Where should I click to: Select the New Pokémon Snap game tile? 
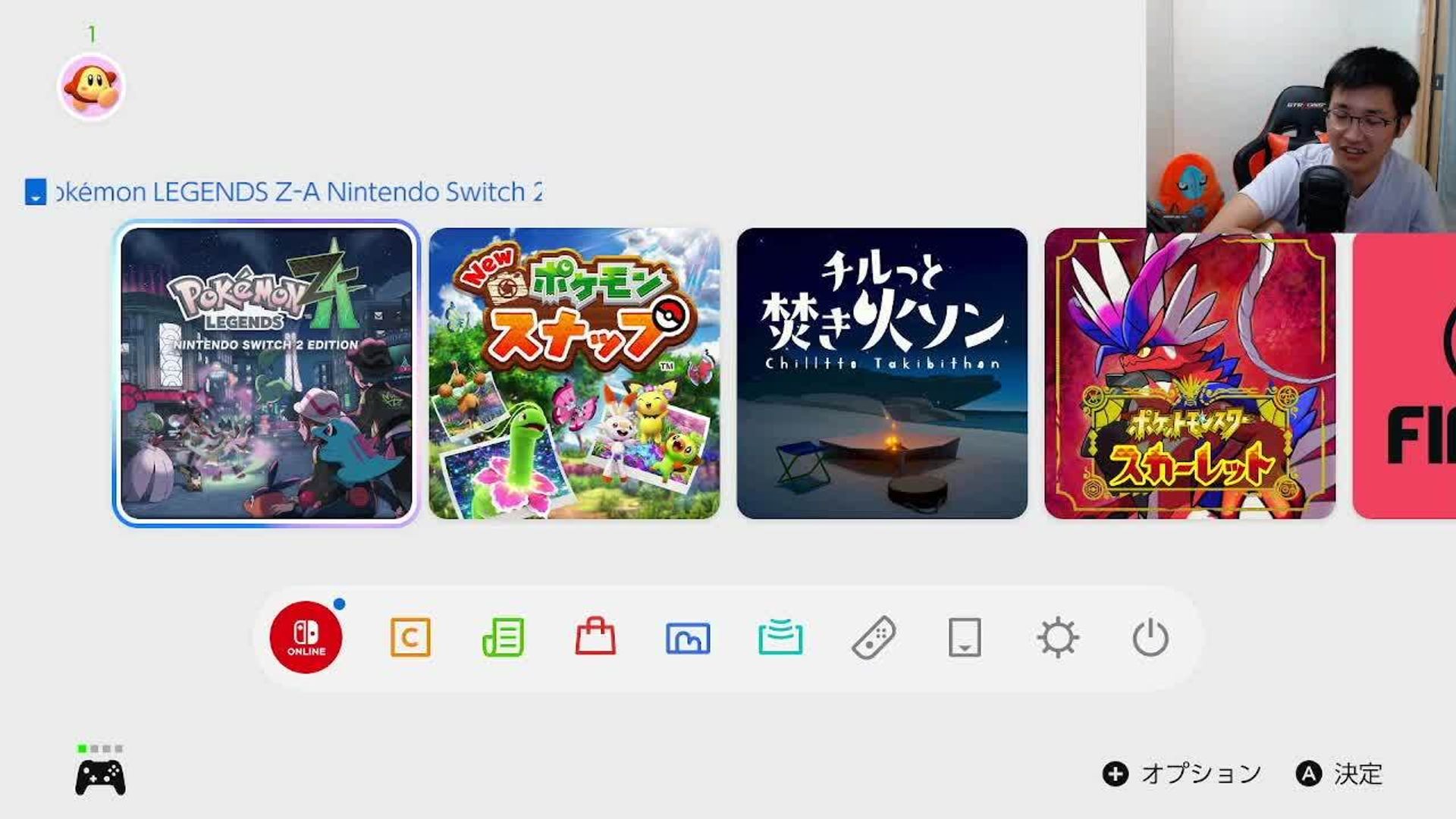[x=574, y=373]
